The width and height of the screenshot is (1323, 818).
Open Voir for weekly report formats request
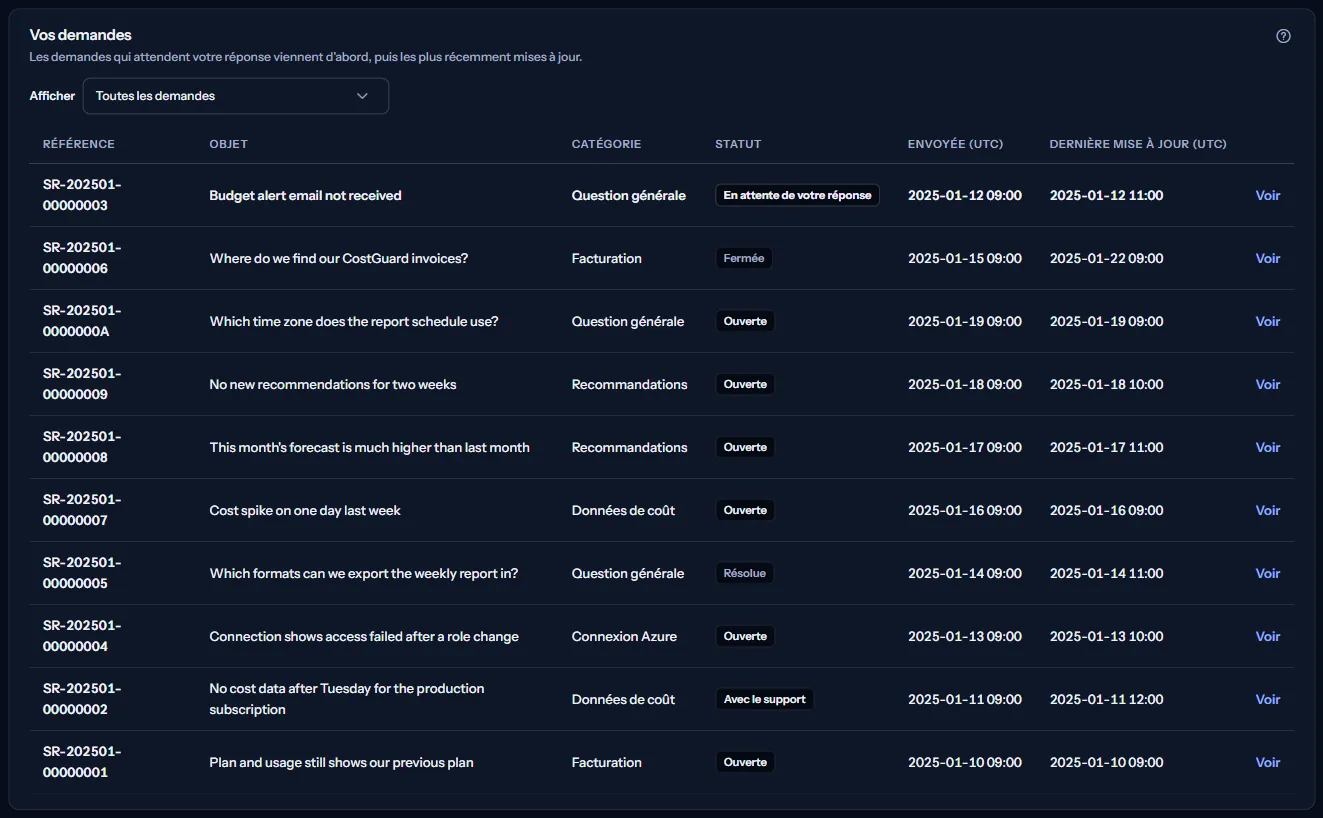tap(1267, 574)
